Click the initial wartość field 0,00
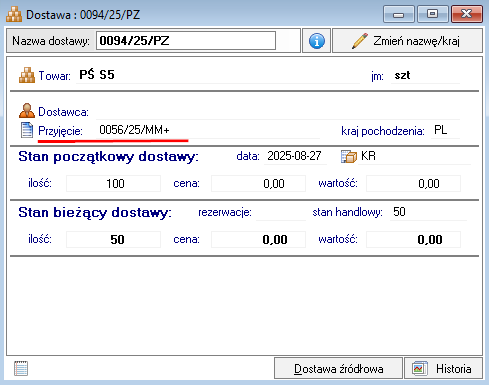The width and height of the screenshot is (489, 385). coord(413,183)
